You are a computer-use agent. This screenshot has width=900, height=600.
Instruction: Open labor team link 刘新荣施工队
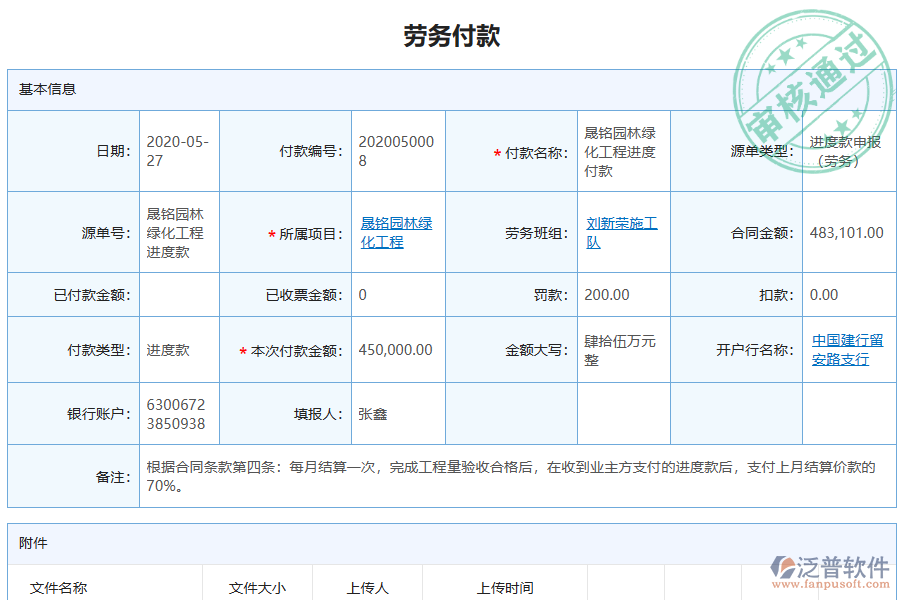point(606,232)
